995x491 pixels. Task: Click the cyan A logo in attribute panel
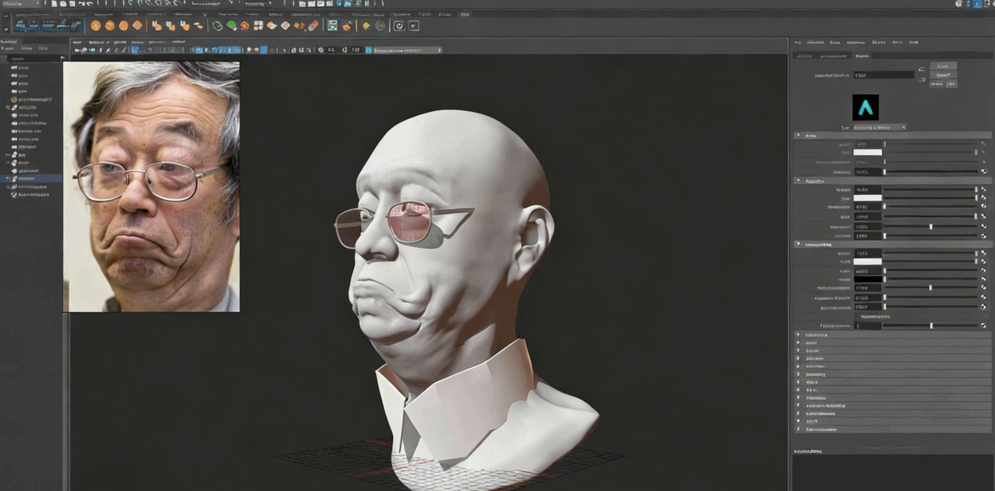pyautogui.click(x=866, y=107)
